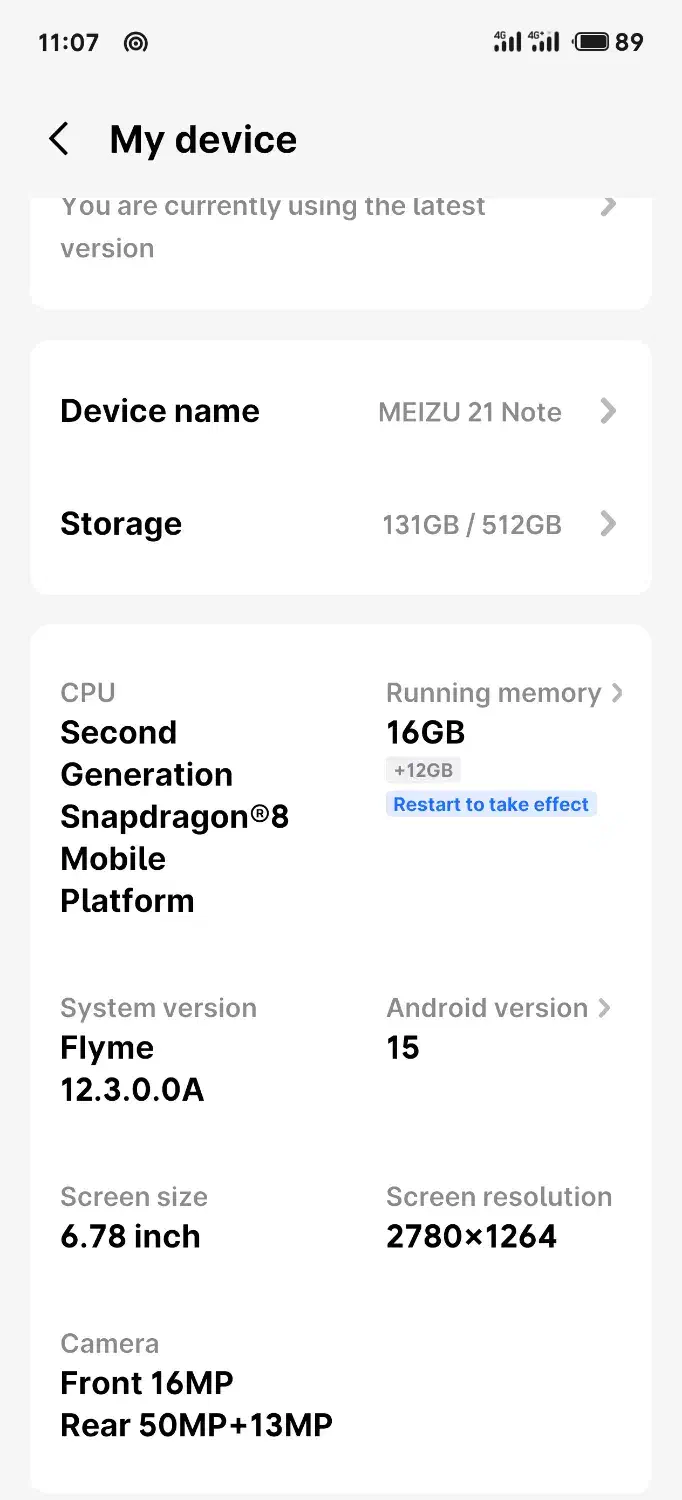This screenshot has height=1500, width=682.
Task: Tap the second 4G signal icon
Action: [x=544, y=41]
